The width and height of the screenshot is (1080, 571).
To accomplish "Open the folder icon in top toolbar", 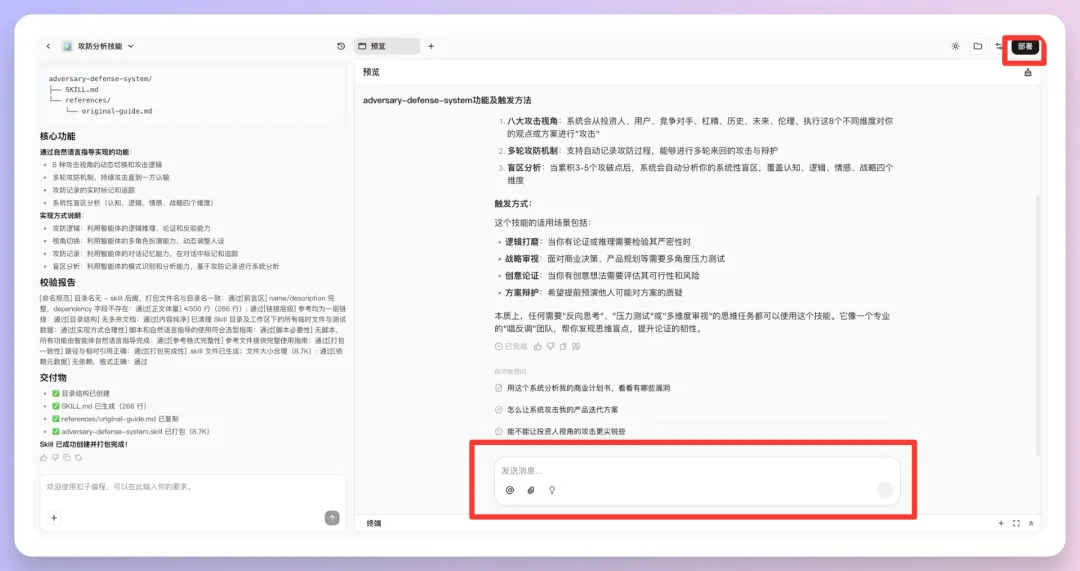I will (977, 46).
